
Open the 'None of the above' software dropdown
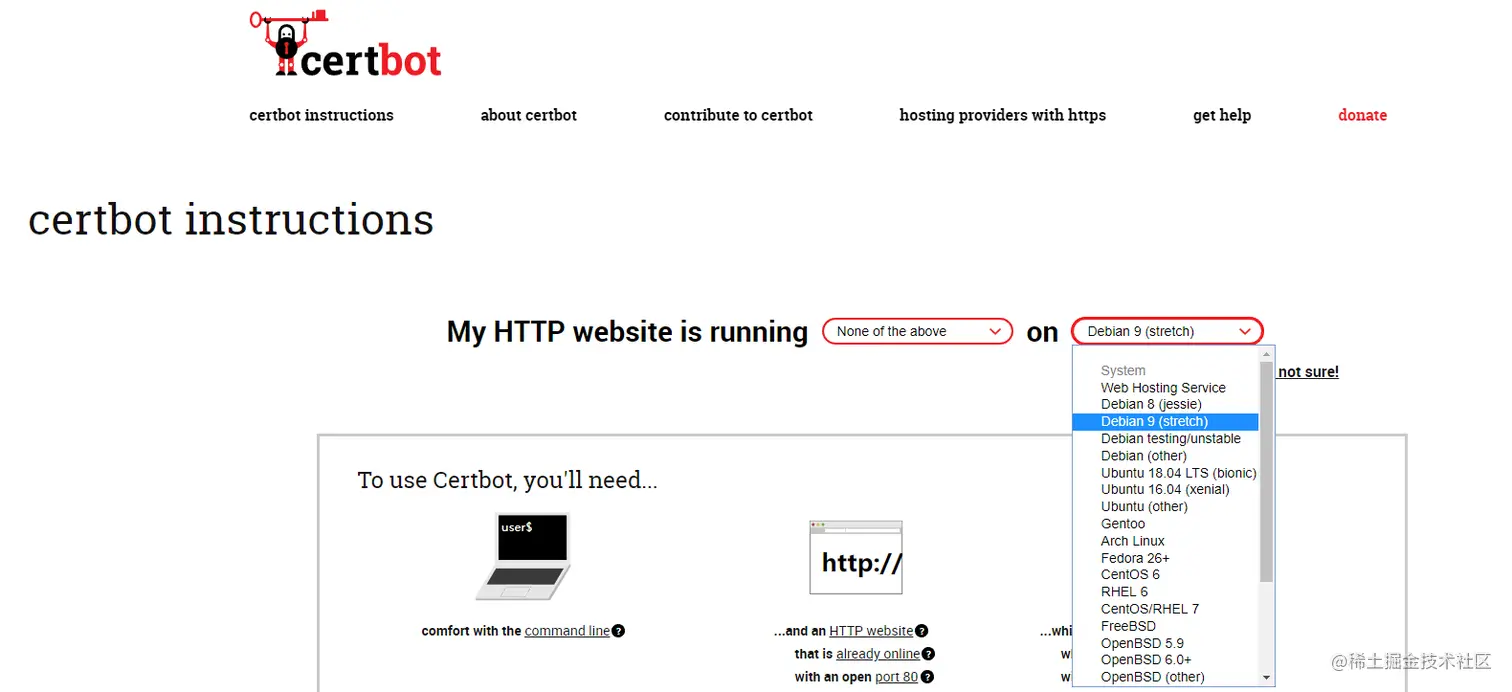917,331
